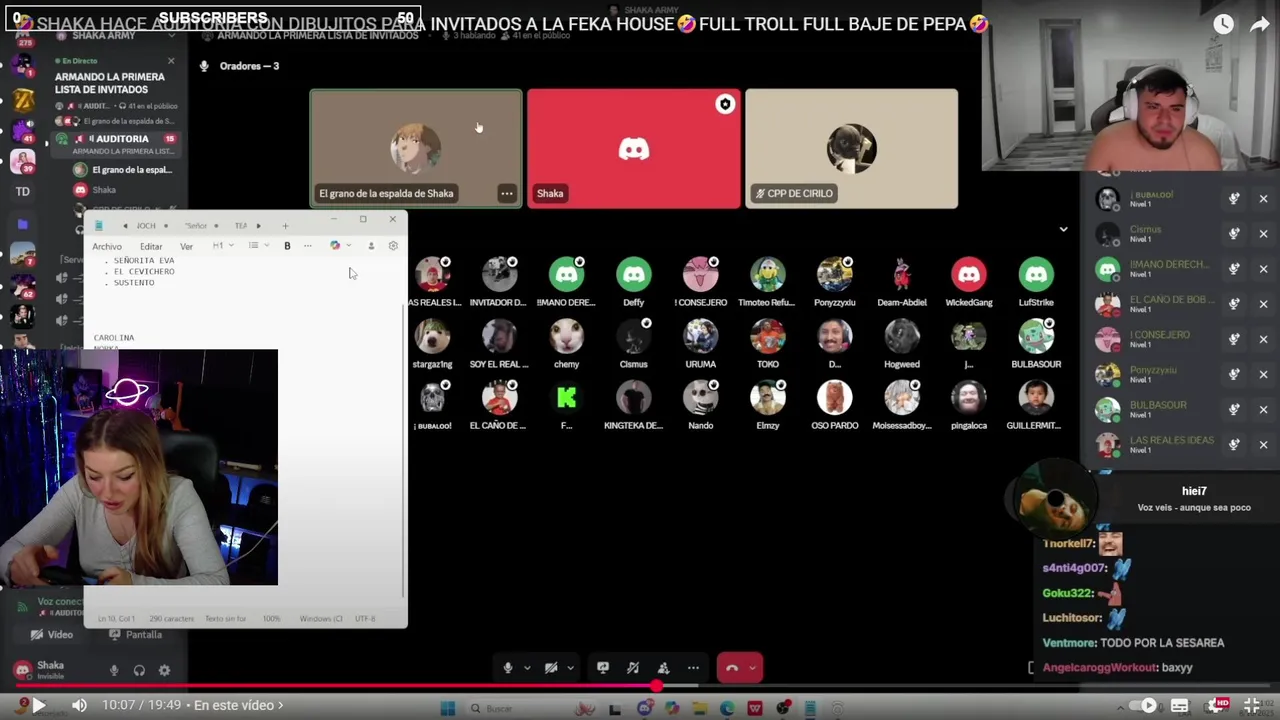The width and height of the screenshot is (1280, 720).
Task: Invite EL CANO DE BOB to speak
Action: (1234, 304)
